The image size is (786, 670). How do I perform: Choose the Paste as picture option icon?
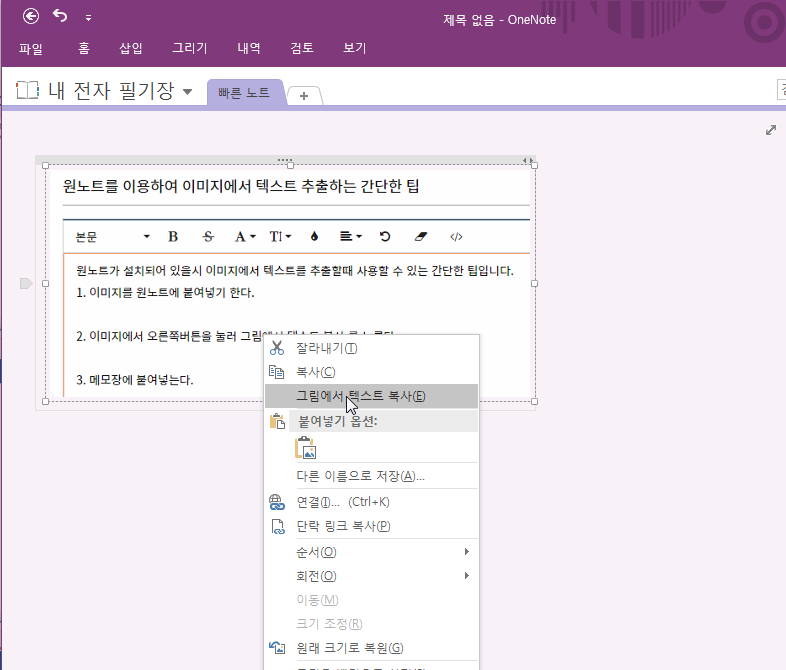(305, 448)
